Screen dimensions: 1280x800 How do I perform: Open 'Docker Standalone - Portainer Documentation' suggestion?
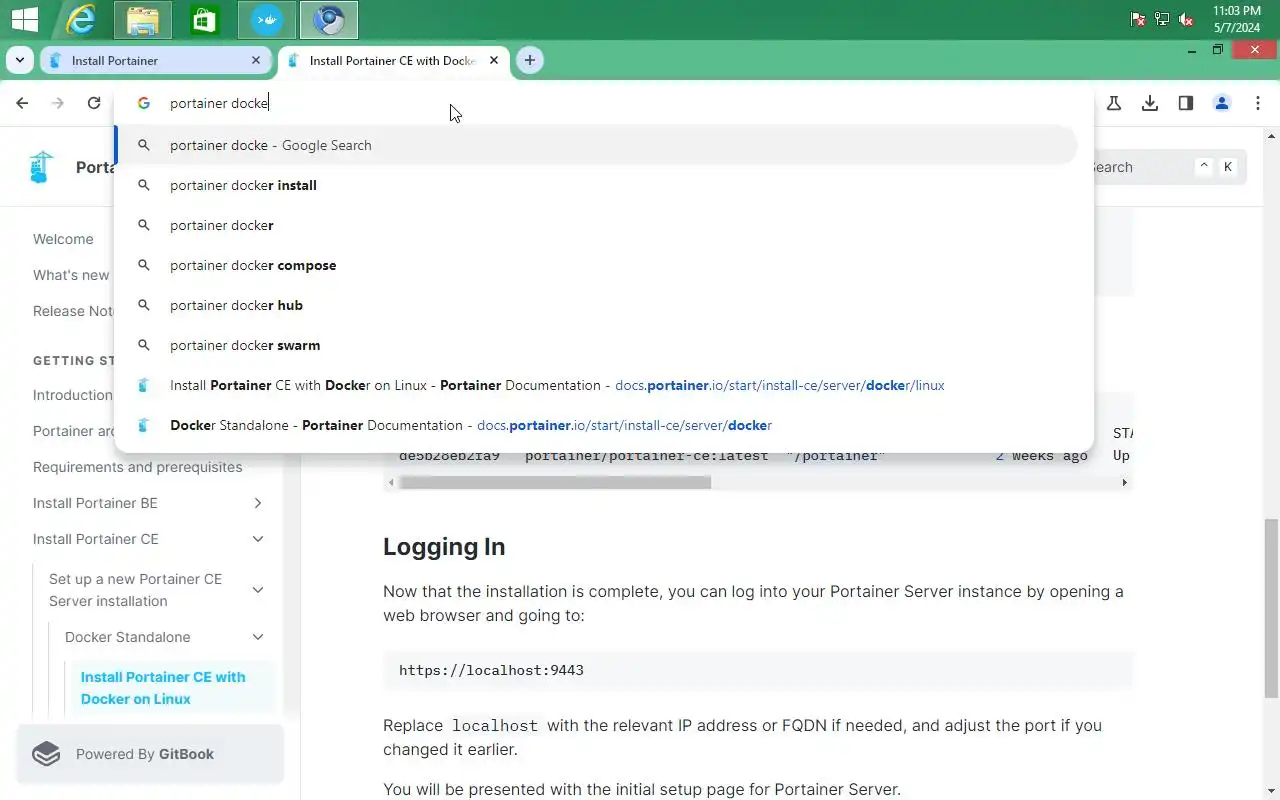597,425
